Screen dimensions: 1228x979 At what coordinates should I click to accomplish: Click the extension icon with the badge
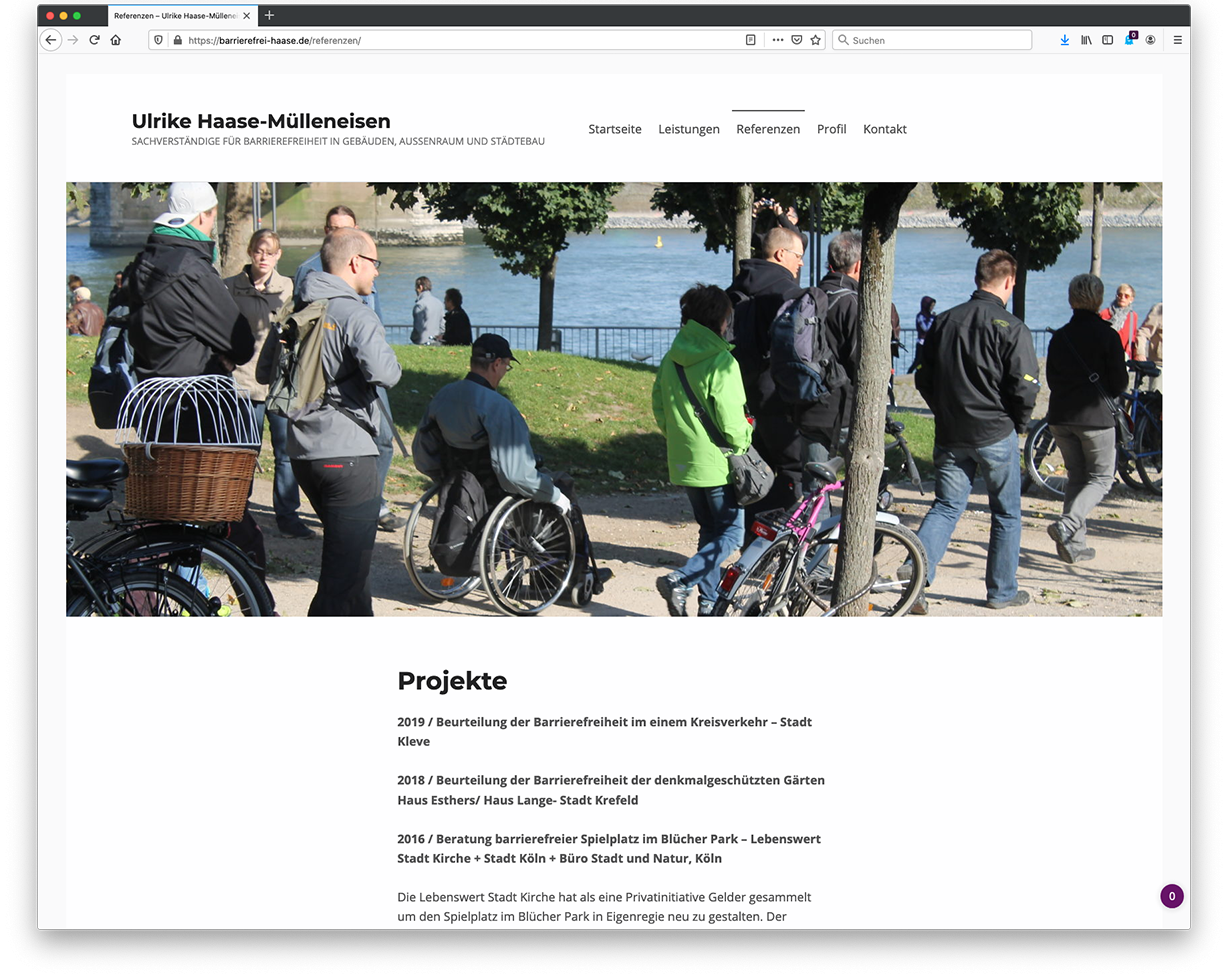pyautogui.click(x=1130, y=39)
